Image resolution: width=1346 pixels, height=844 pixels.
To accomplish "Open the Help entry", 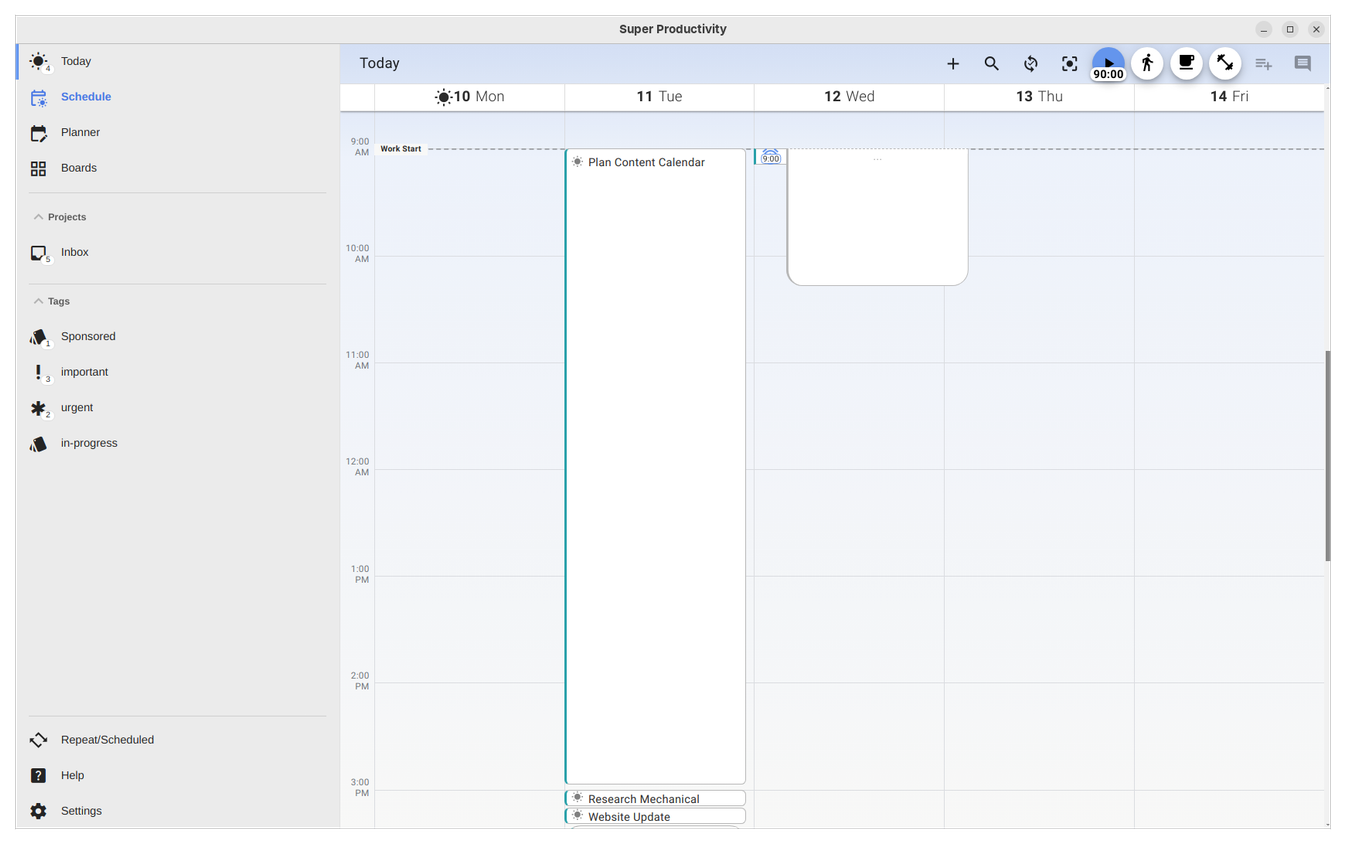I will pos(178,775).
